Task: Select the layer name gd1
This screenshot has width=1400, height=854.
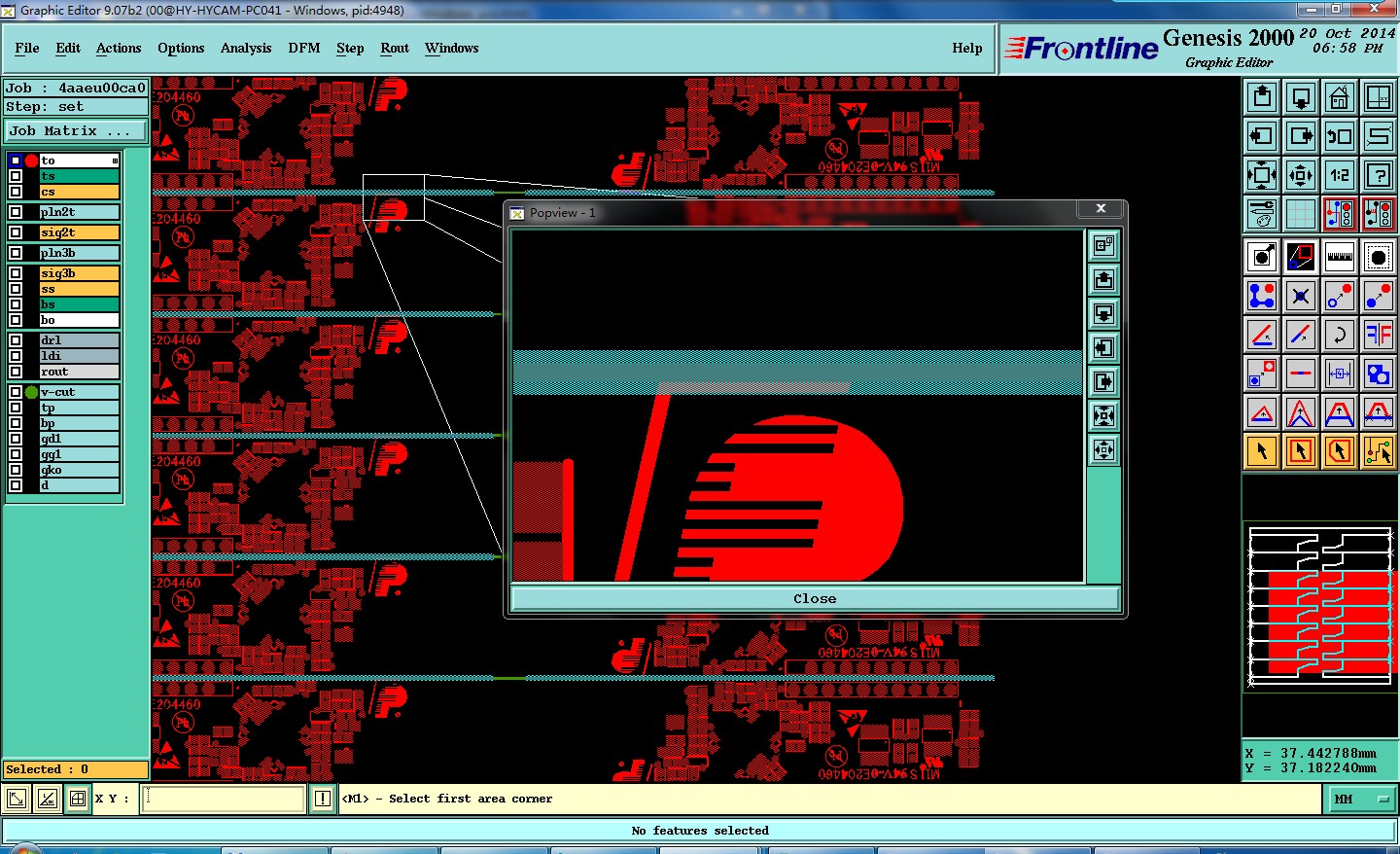Action: click(80, 439)
